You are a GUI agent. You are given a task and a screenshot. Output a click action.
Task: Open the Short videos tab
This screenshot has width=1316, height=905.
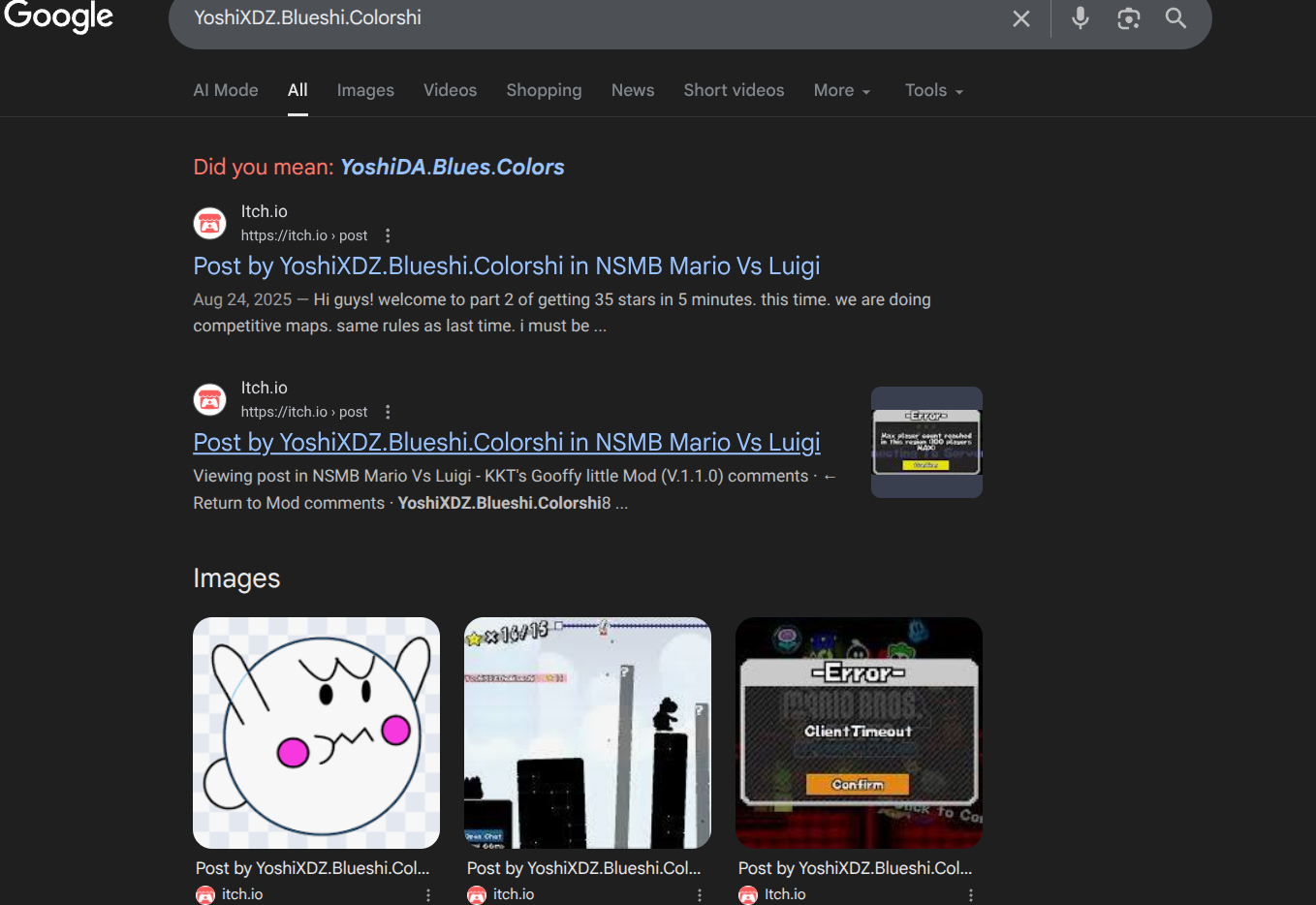(x=734, y=90)
